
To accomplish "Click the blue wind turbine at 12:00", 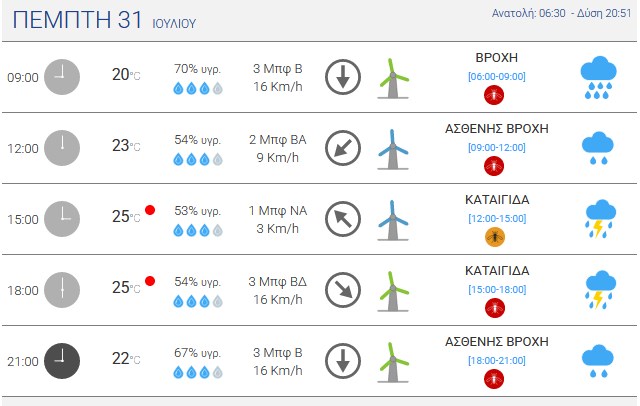I will [393, 149].
